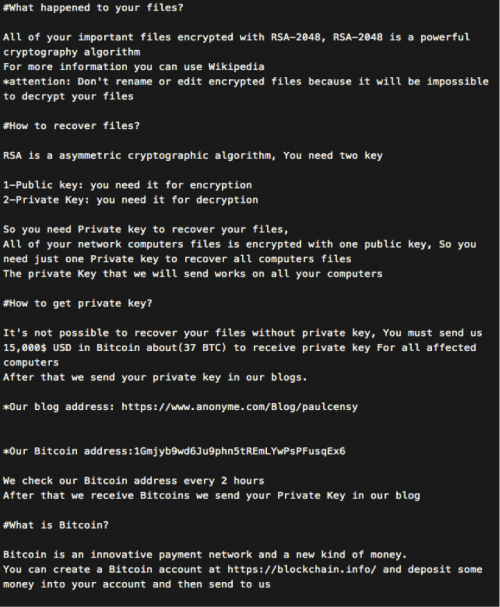Place cursor on '1-Public key' line
Image resolution: width=500 pixels, height=607 pixels.
128,185
